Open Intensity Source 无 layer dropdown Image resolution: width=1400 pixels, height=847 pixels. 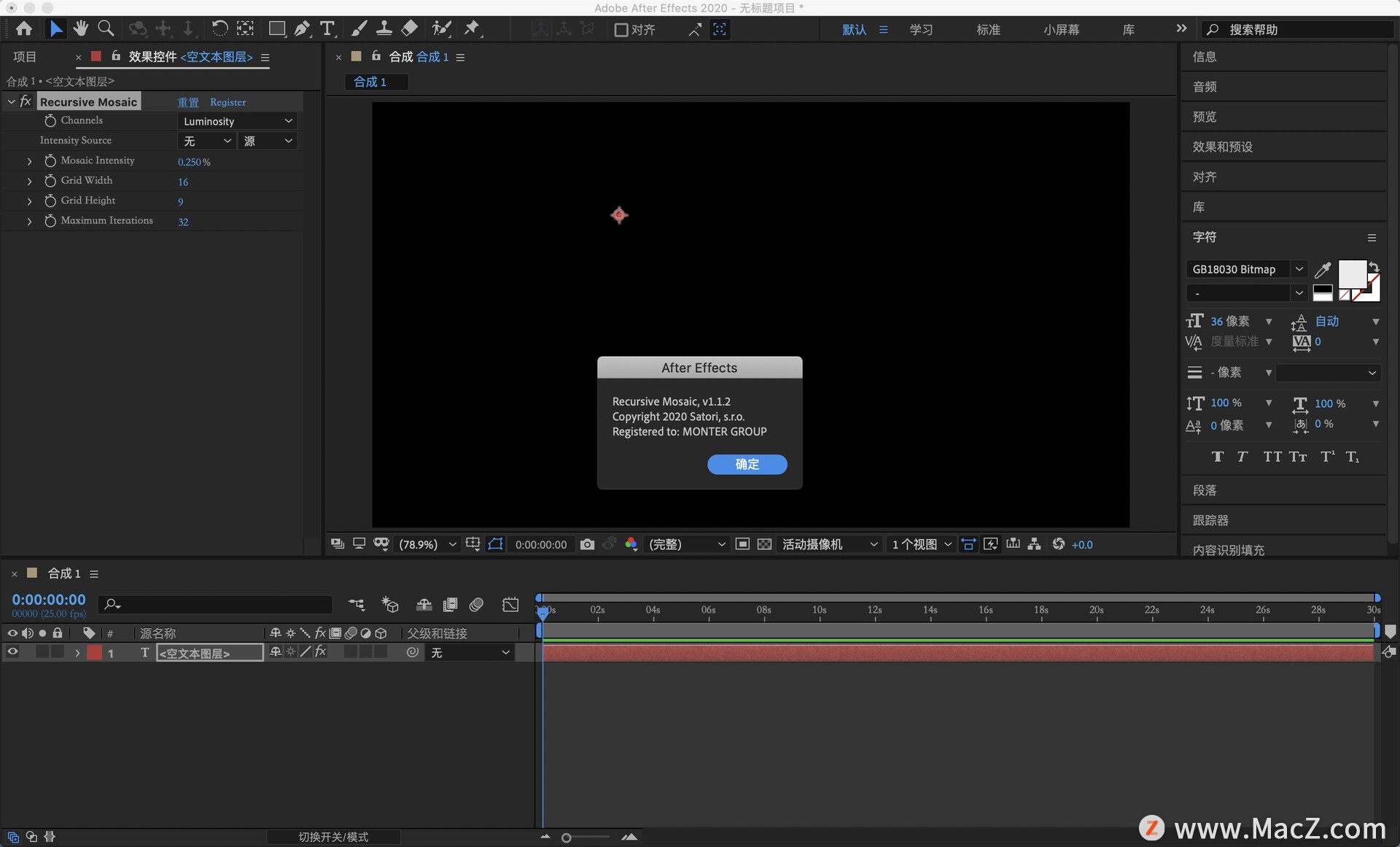coord(207,141)
